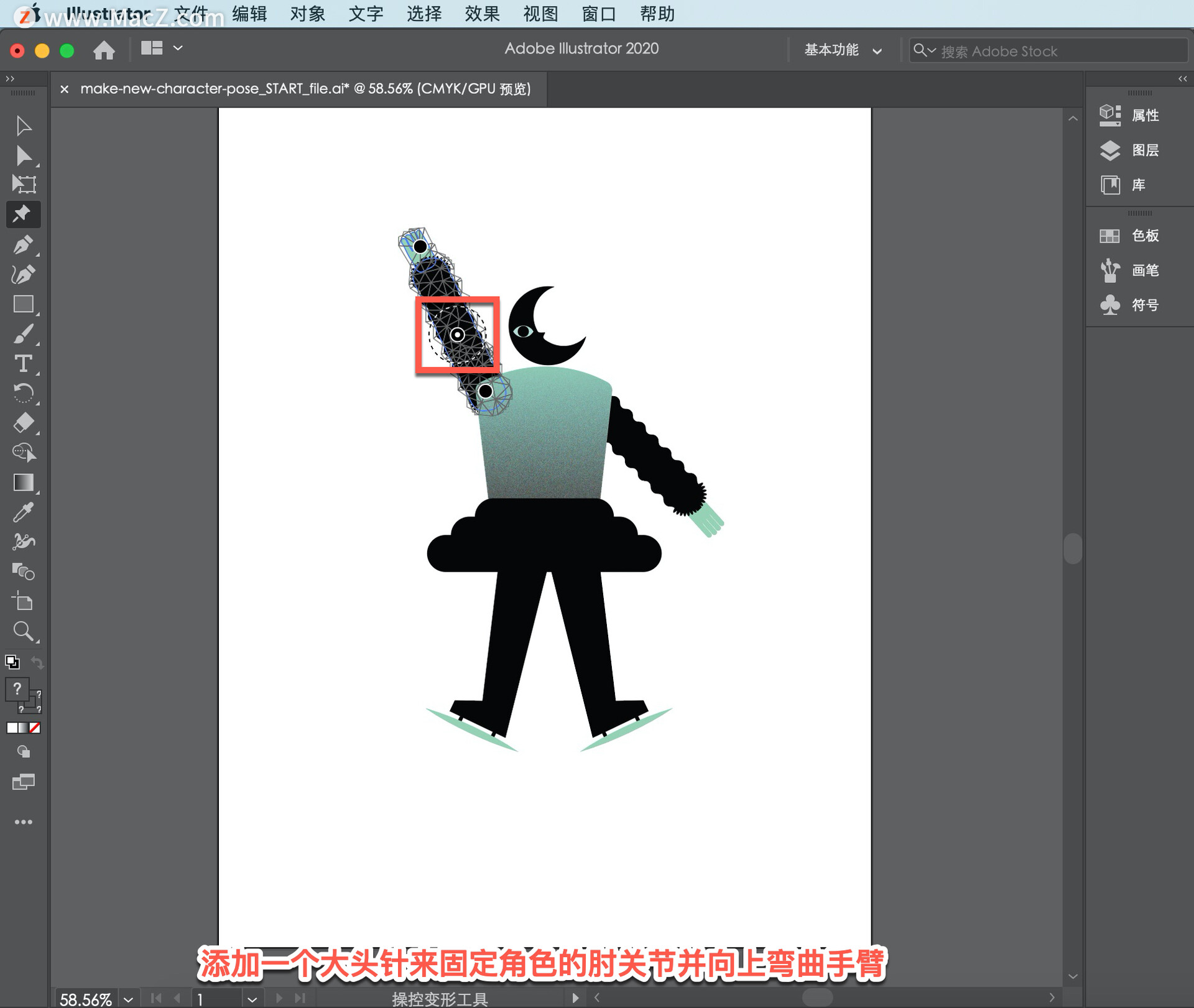Open the 基本功能 workspace dropdown
The image size is (1194, 1008).
click(843, 50)
